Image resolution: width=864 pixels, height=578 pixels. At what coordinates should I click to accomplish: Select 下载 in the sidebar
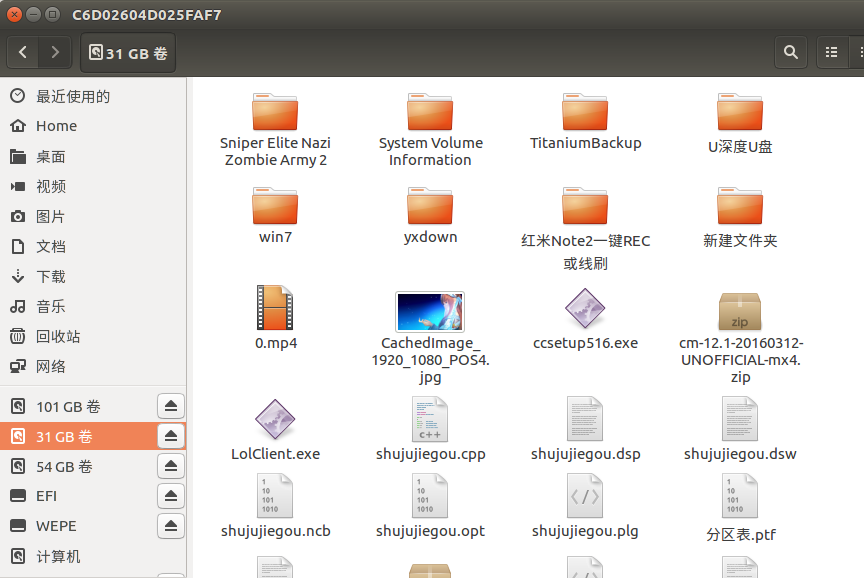93,276
